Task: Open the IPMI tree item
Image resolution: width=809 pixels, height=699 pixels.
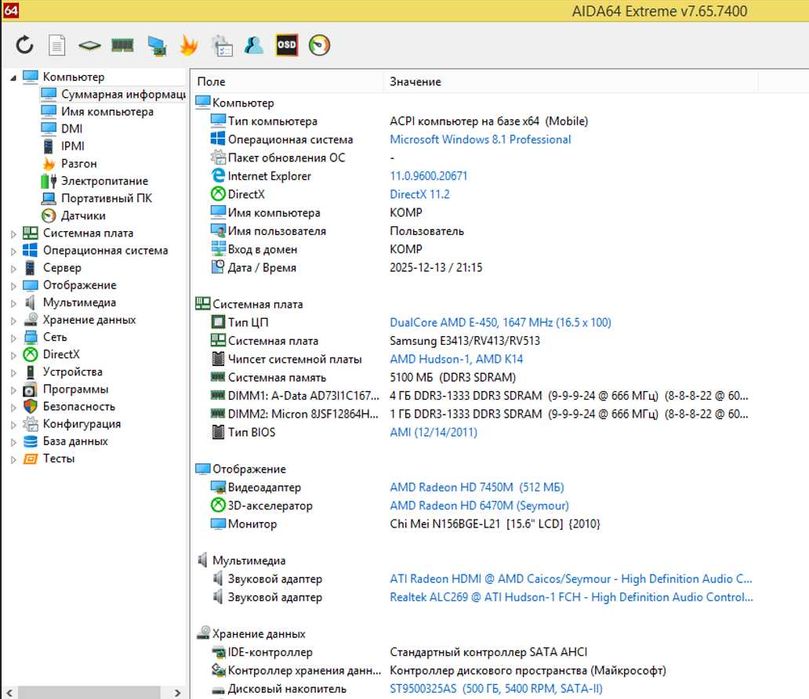Action: coord(73,146)
